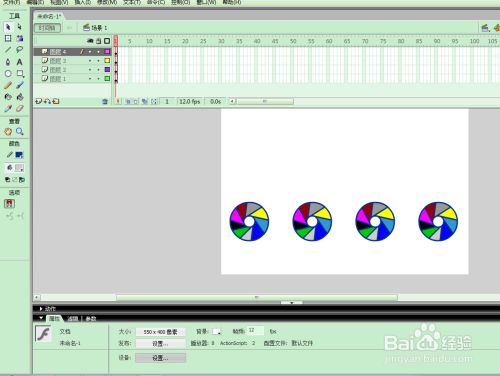
Task: Switch to the Filters tab
Action: click(x=73, y=319)
